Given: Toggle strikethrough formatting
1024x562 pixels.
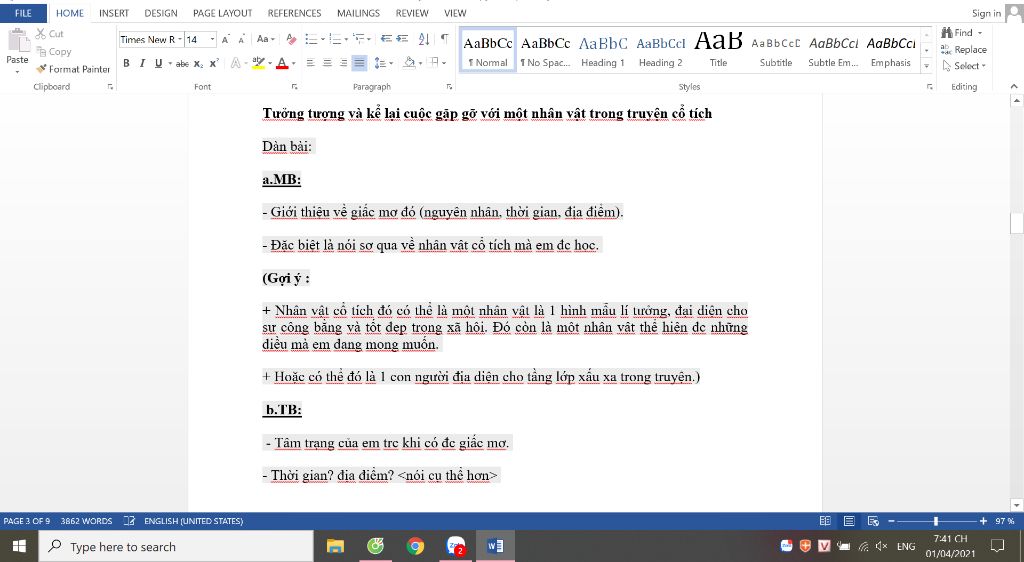Looking at the screenshot, I should [x=182, y=63].
